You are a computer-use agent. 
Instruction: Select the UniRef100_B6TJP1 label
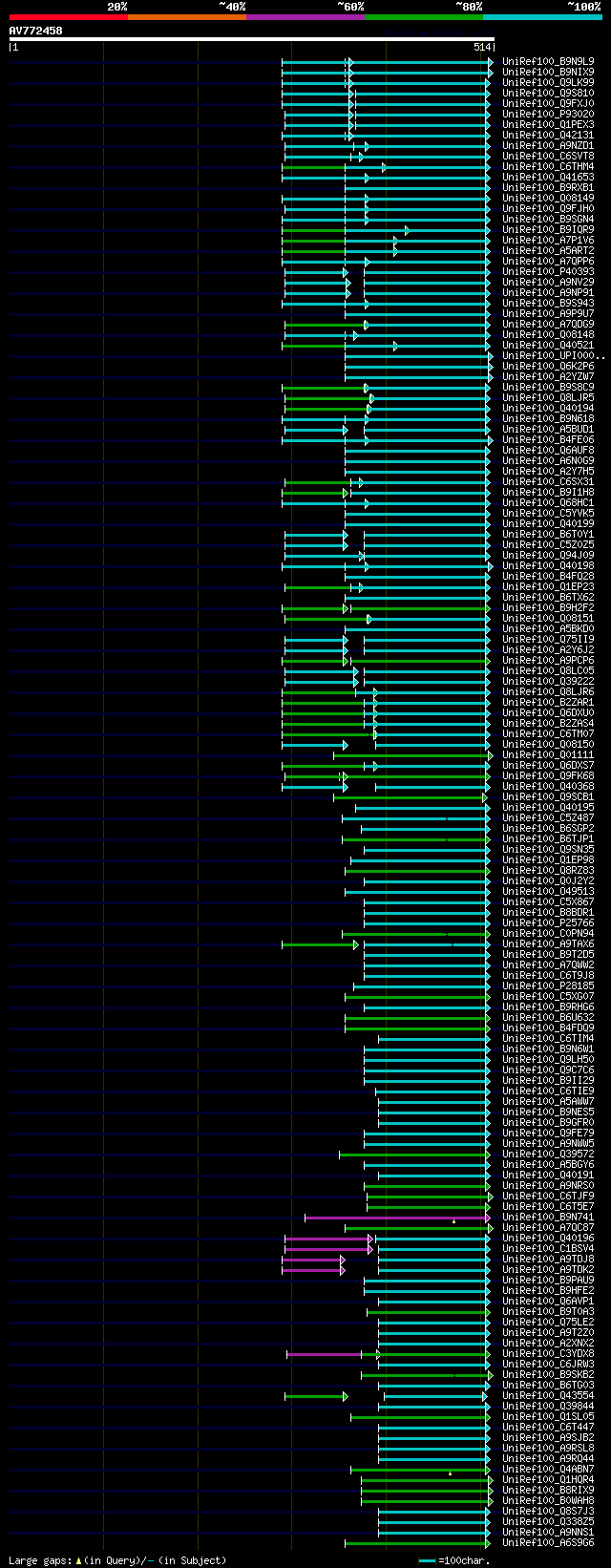pyautogui.click(x=548, y=838)
